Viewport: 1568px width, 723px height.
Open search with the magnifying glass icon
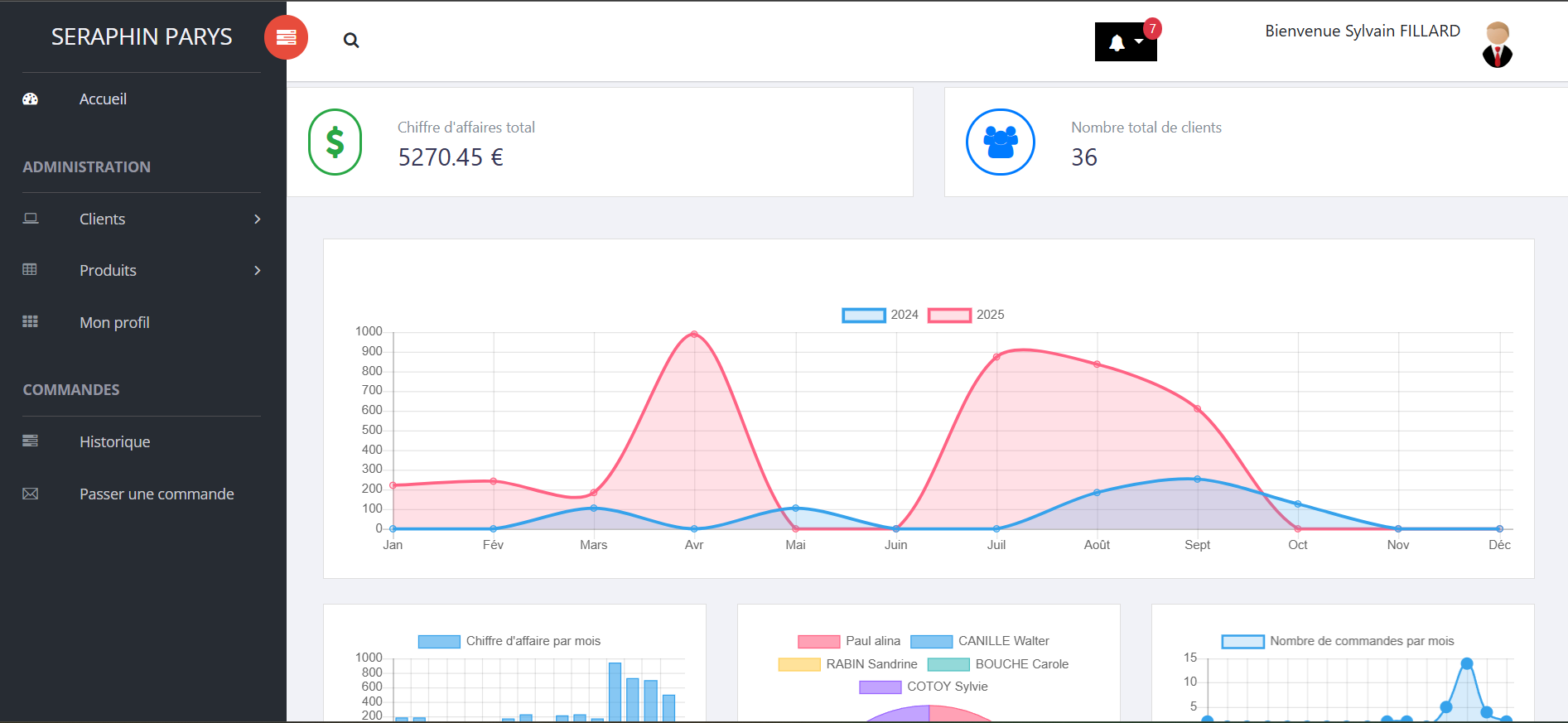pyautogui.click(x=351, y=40)
